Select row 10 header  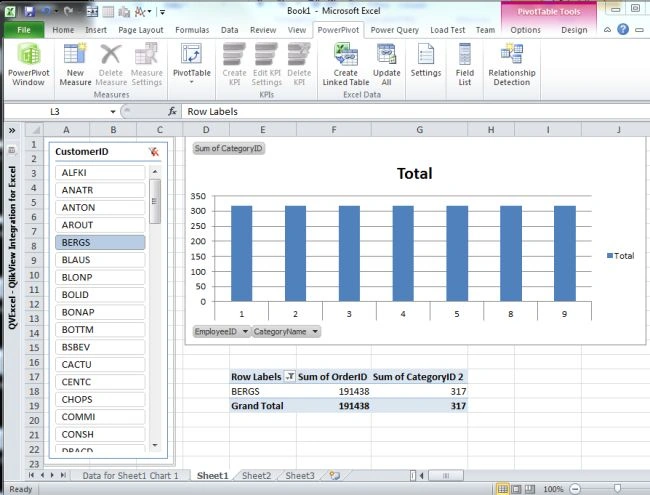[x=34, y=275]
